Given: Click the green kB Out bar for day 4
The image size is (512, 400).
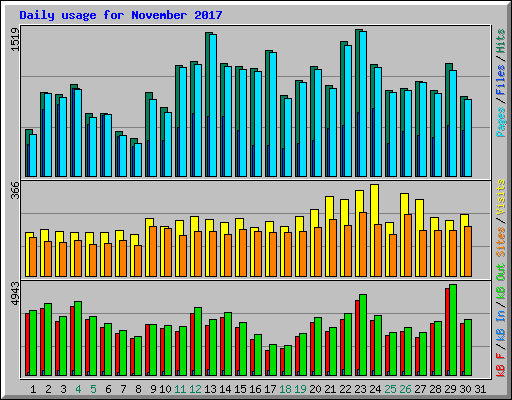Looking at the screenshot, I should (78, 339).
